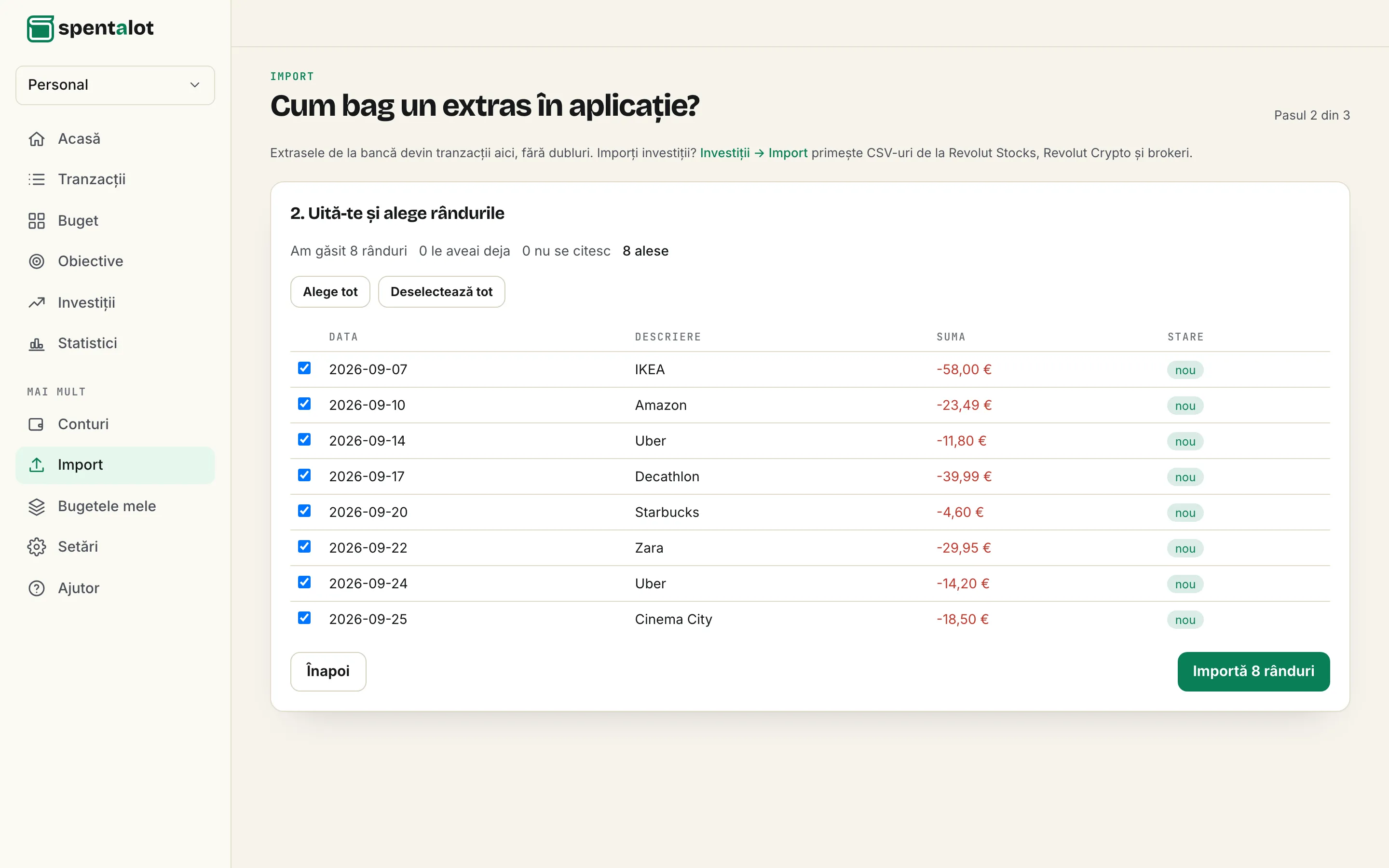Click Importă 8 rânduri button
Screen dimensions: 1389x868
point(1253,671)
